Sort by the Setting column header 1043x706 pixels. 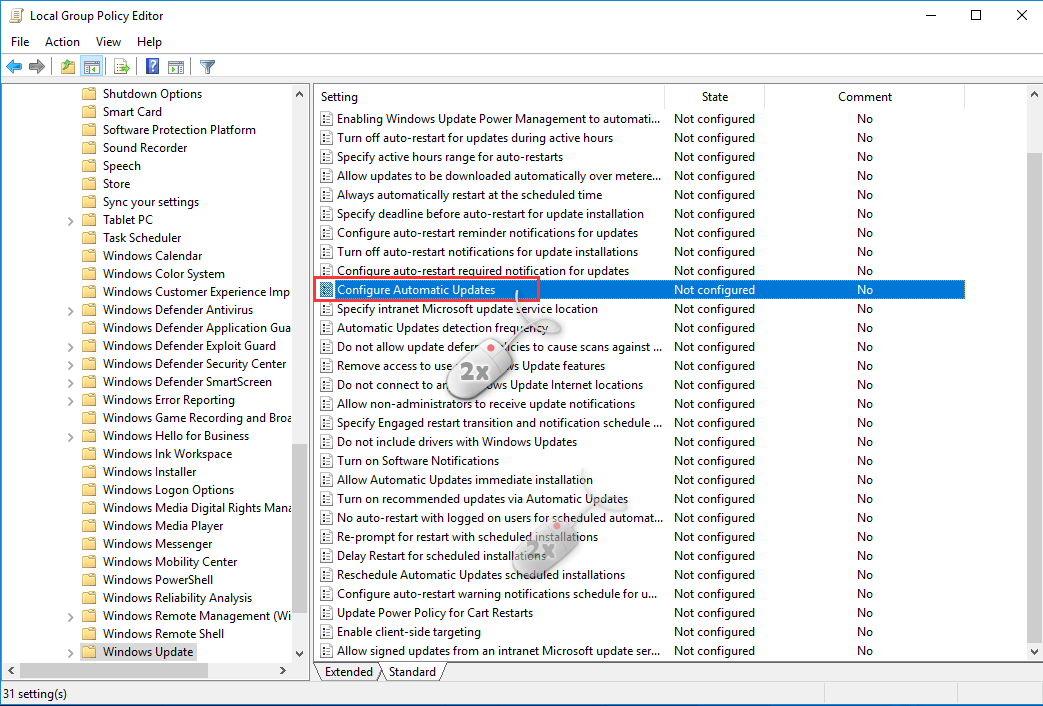tap(490, 97)
